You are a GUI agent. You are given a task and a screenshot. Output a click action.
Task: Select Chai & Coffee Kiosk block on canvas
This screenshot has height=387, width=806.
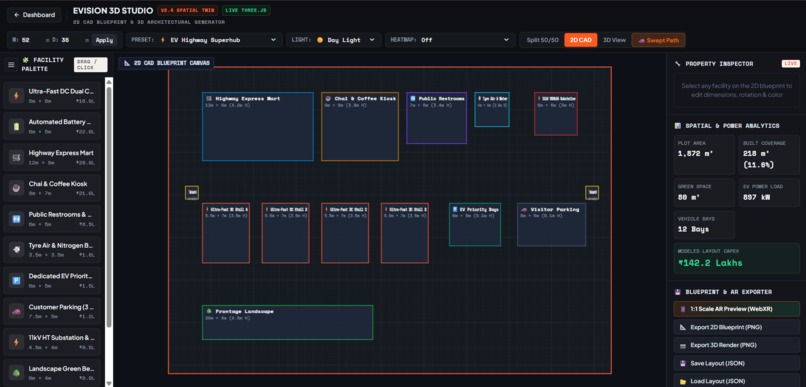click(x=360, y=126)
